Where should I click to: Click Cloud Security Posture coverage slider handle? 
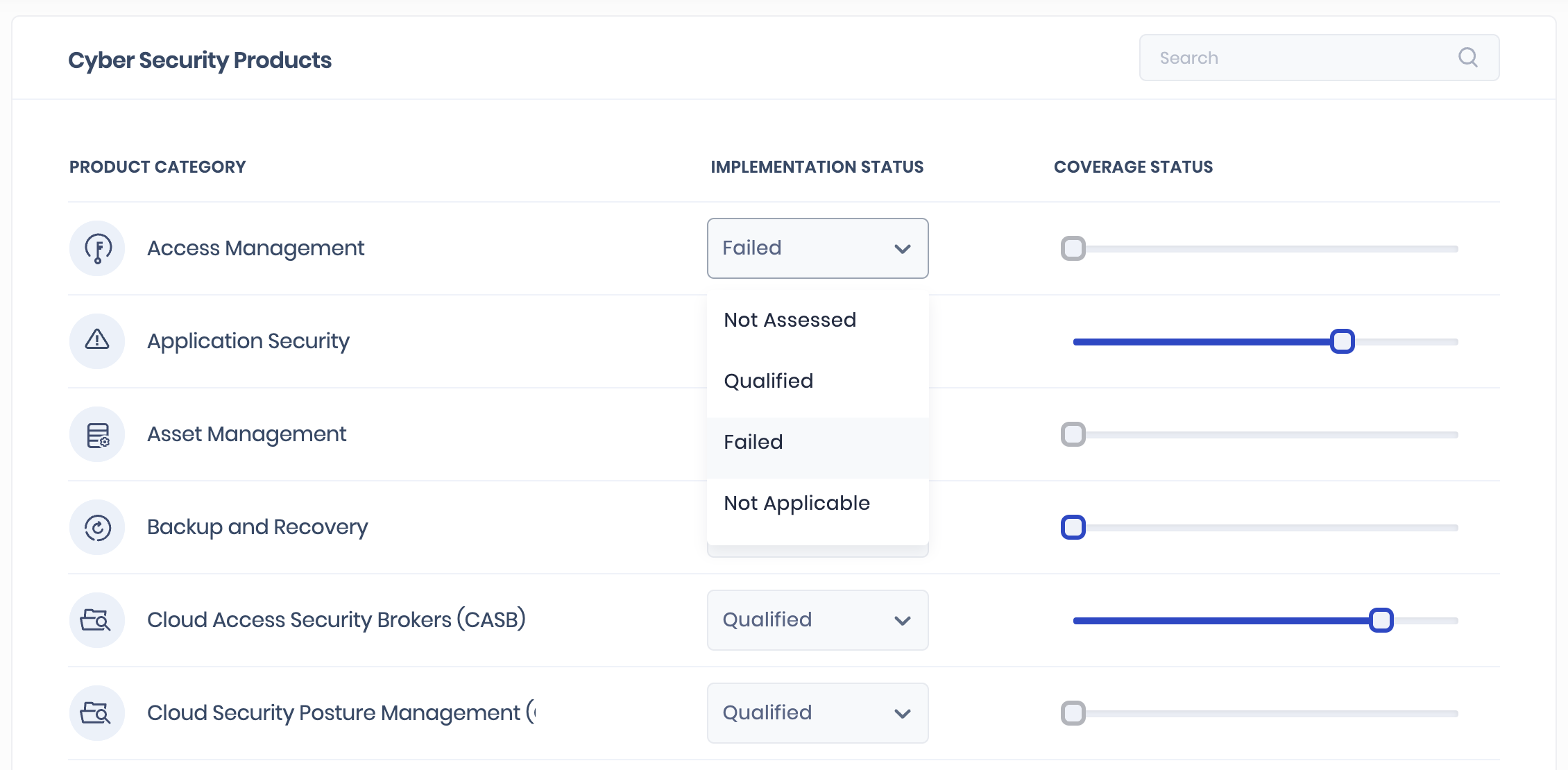pos(1073,713)
